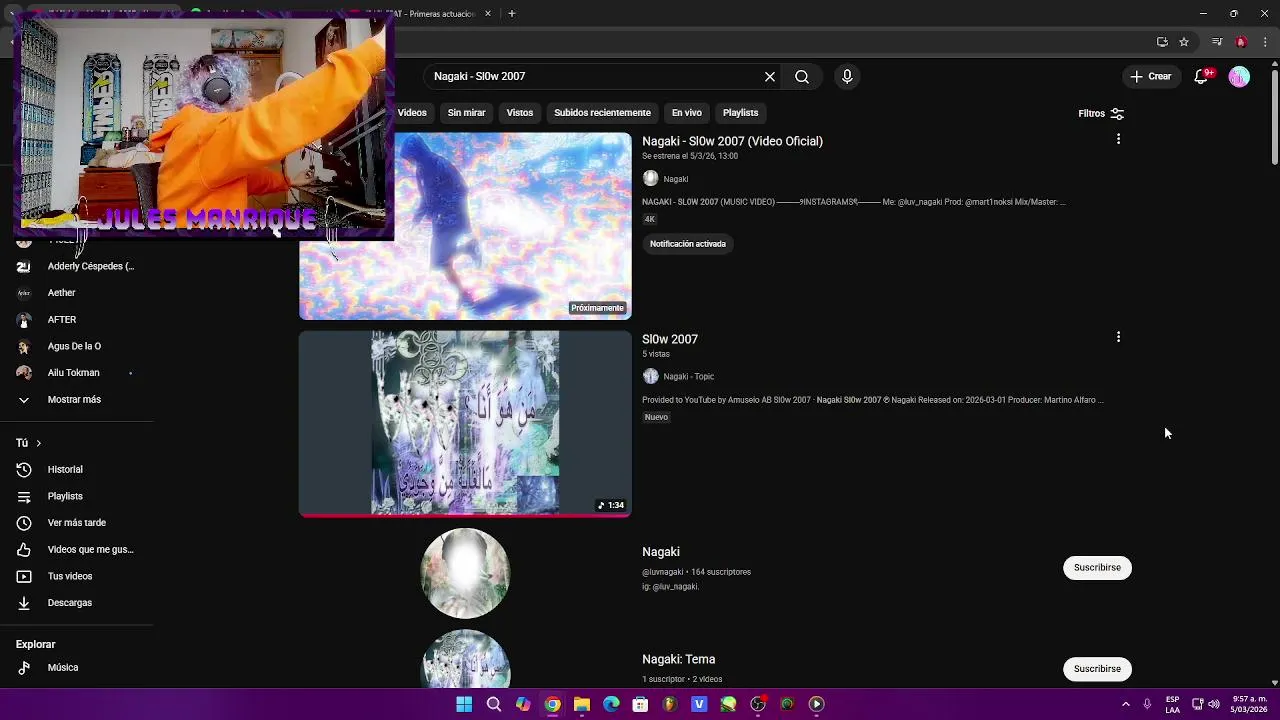This screenshot has height=720, width=1280.
Task: Select the Sin mirar filter chip
Action: (466, 113)
